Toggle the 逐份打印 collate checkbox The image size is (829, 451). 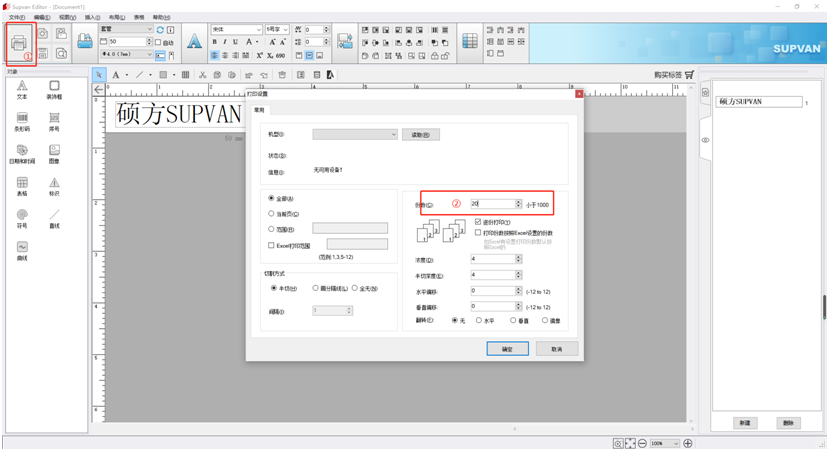pyautogui.click(x=478, y=222)
